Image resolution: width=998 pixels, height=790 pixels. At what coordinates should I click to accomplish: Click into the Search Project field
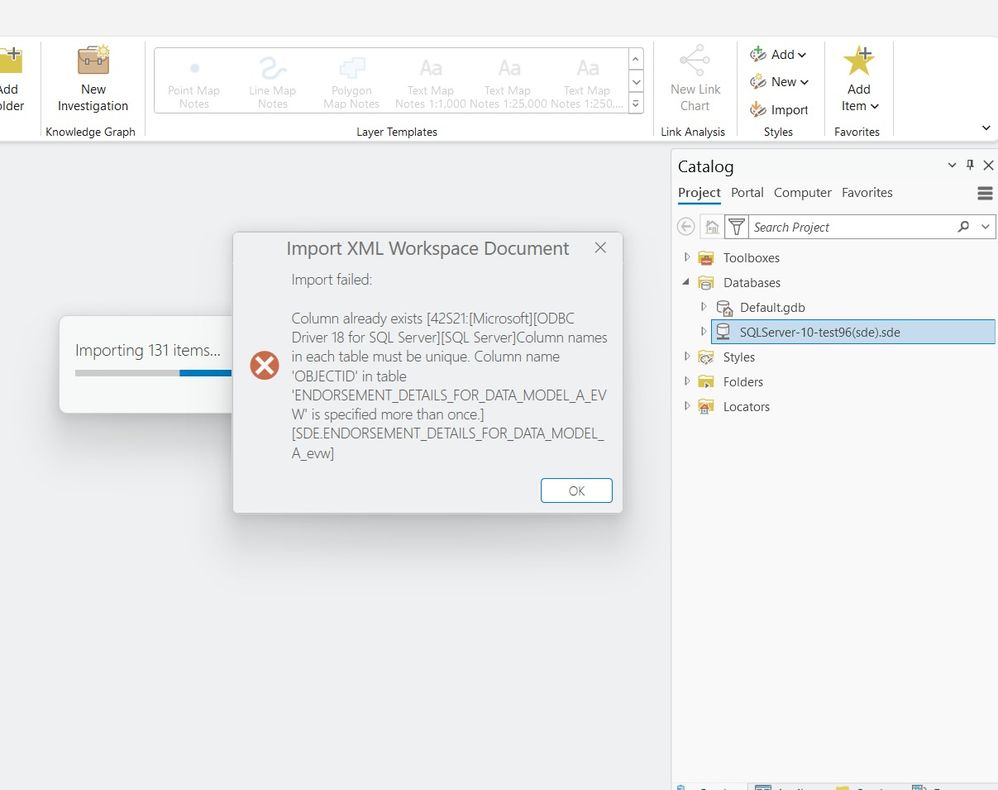852,227
